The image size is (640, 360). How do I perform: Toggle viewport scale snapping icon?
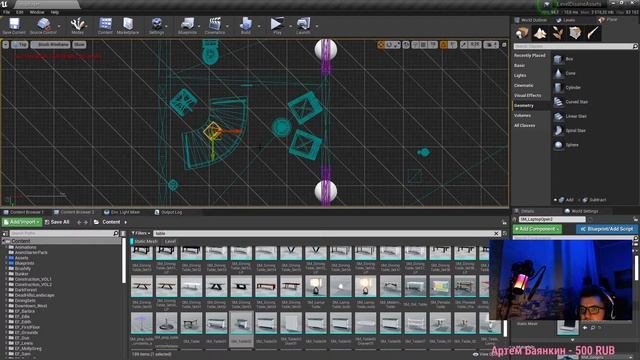464,44
